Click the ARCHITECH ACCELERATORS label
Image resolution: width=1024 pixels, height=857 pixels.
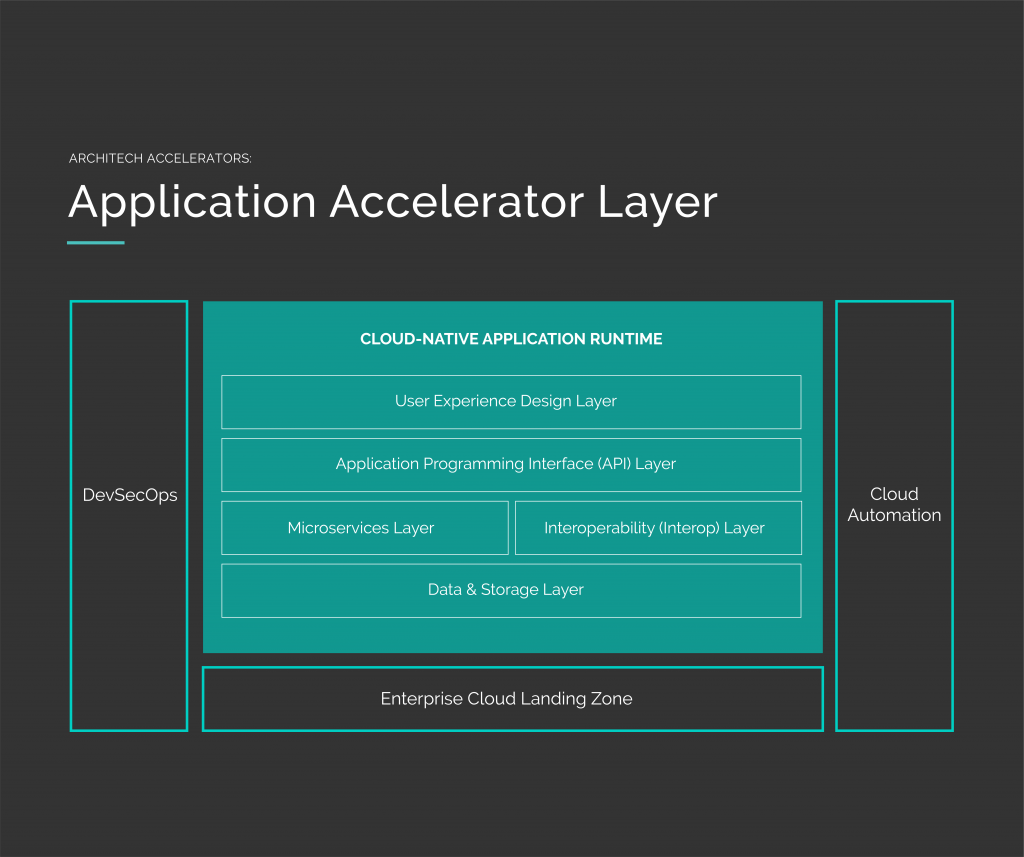click(160, 158)
